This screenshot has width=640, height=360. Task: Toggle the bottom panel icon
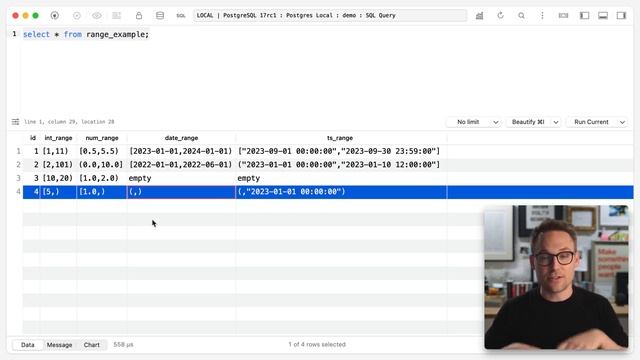coord(603,16)
